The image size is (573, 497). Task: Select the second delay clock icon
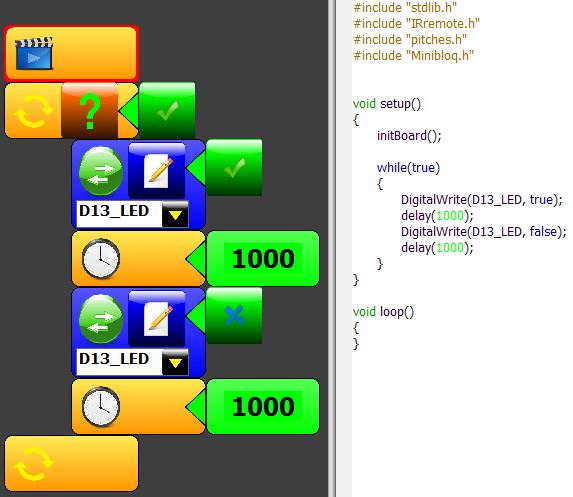(x=101, y=407)
